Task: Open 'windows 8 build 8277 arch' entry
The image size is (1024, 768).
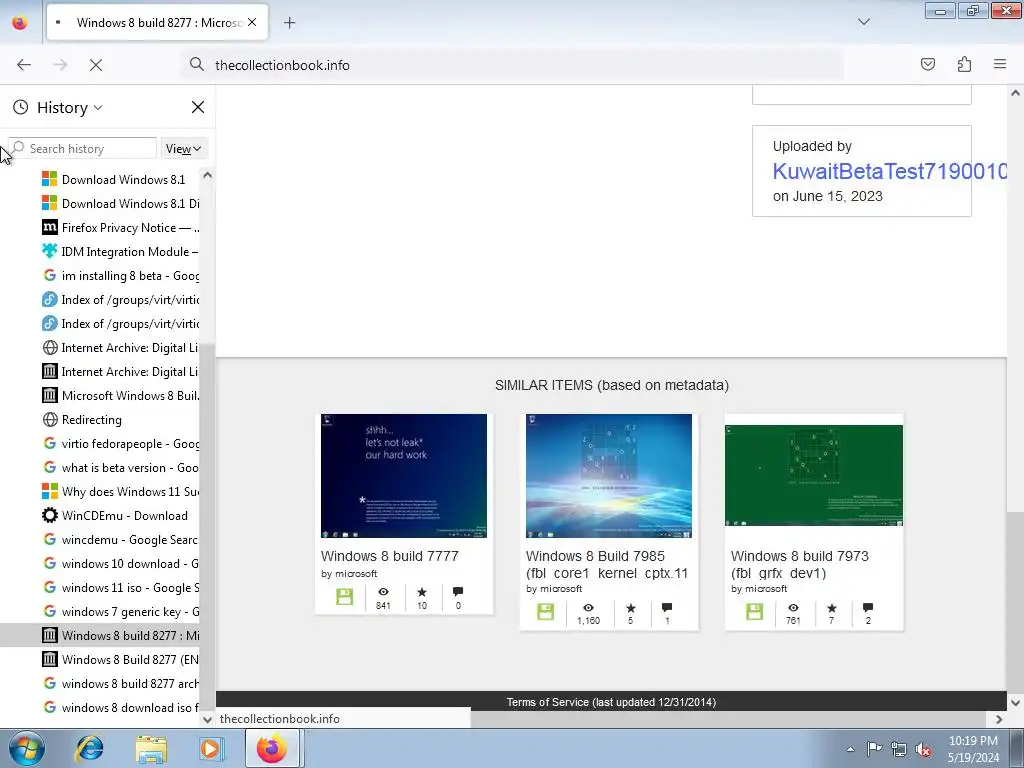Action: pyautogui.click(x=120, y=684)
